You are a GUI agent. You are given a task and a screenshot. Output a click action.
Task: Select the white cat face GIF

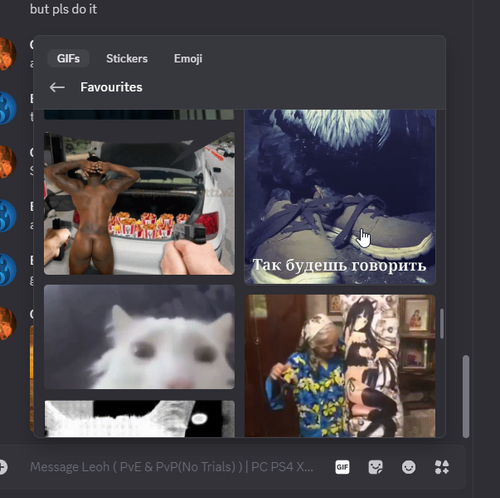tap(139, 337)
